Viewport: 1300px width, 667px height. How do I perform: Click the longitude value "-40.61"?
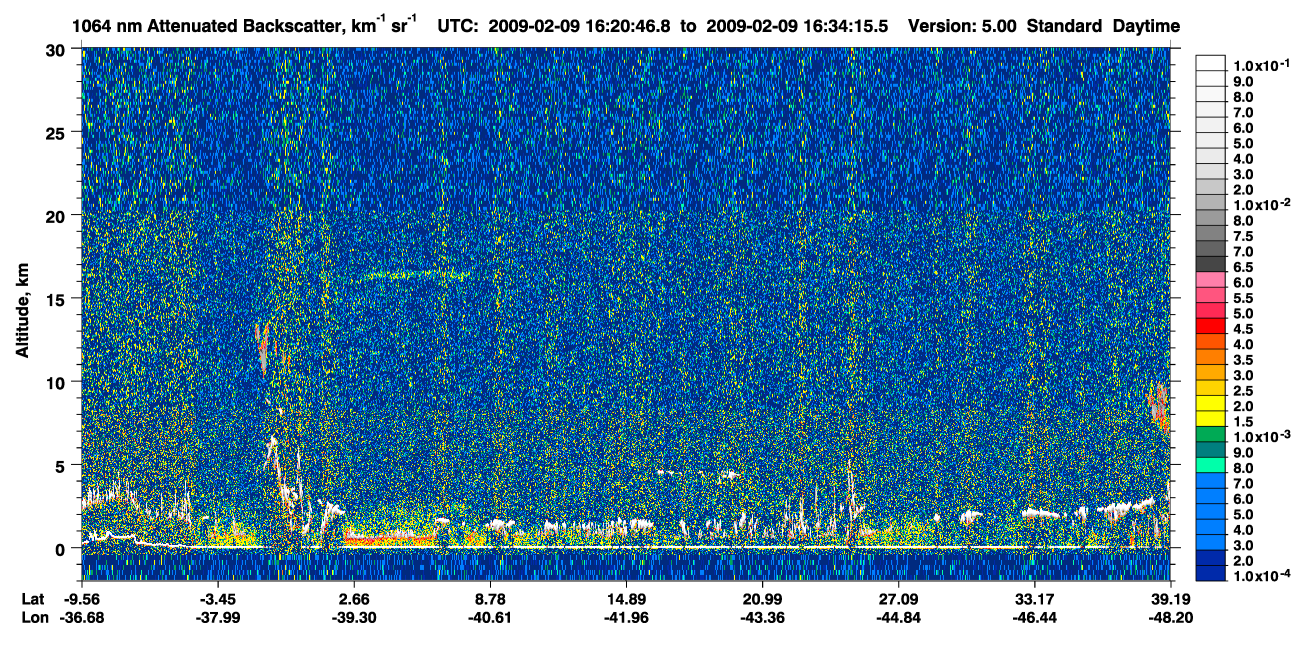[491, 617]
